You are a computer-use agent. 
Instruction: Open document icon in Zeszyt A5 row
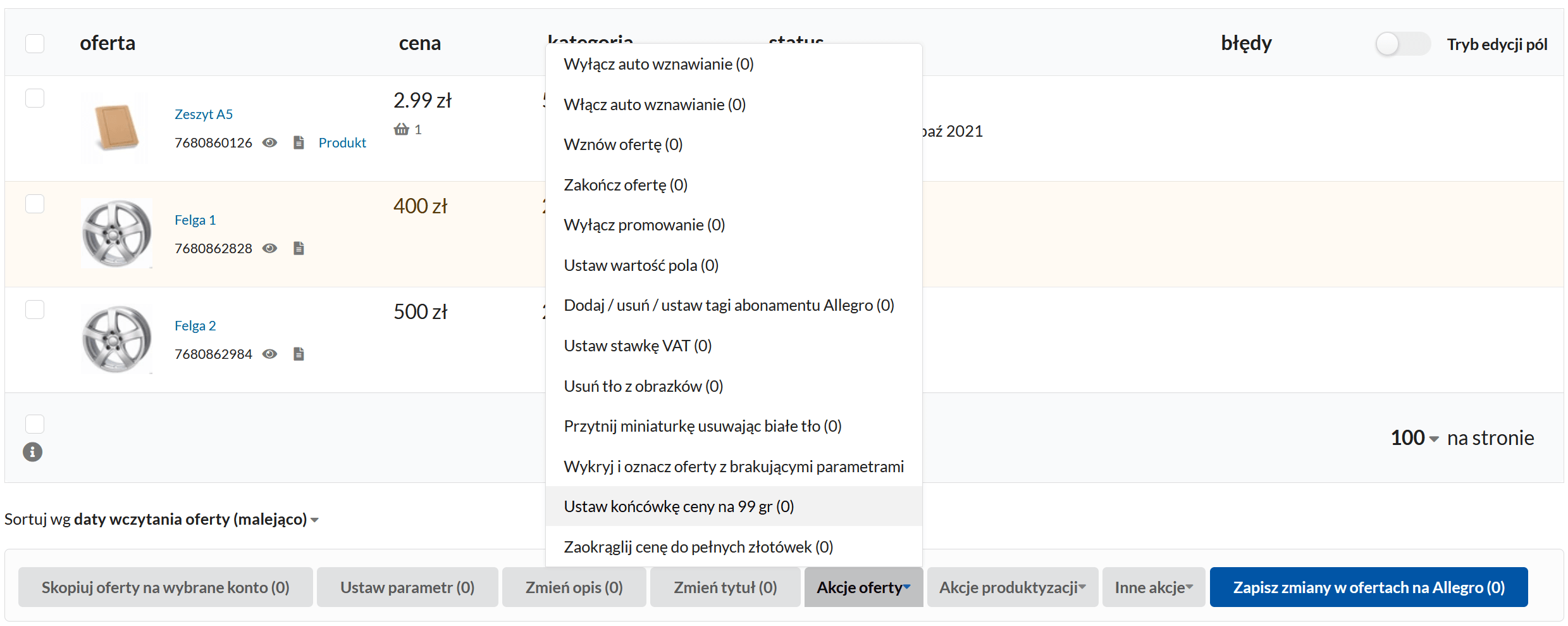point(299,142)
